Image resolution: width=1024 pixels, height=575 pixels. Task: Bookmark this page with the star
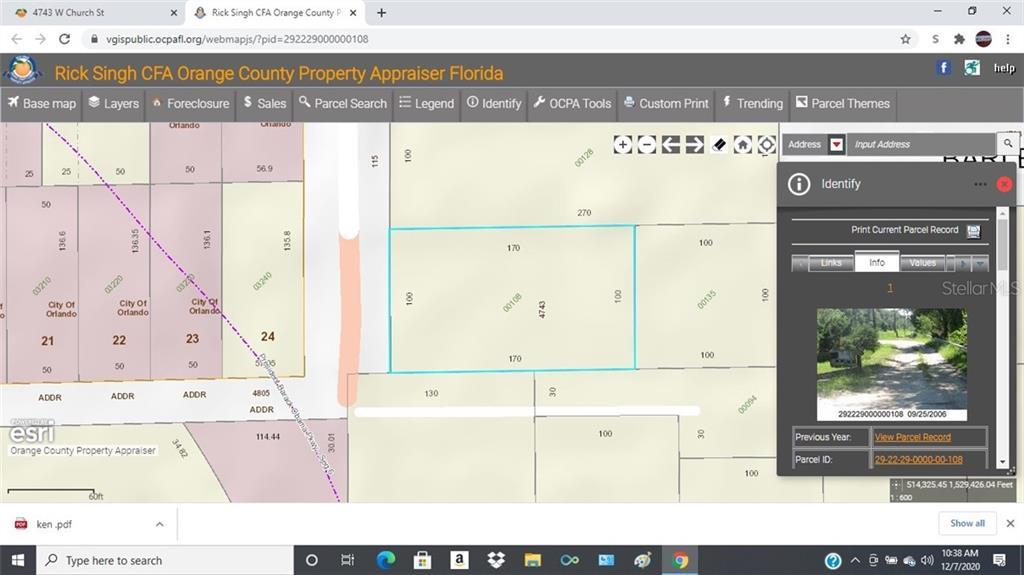point(905,39)
